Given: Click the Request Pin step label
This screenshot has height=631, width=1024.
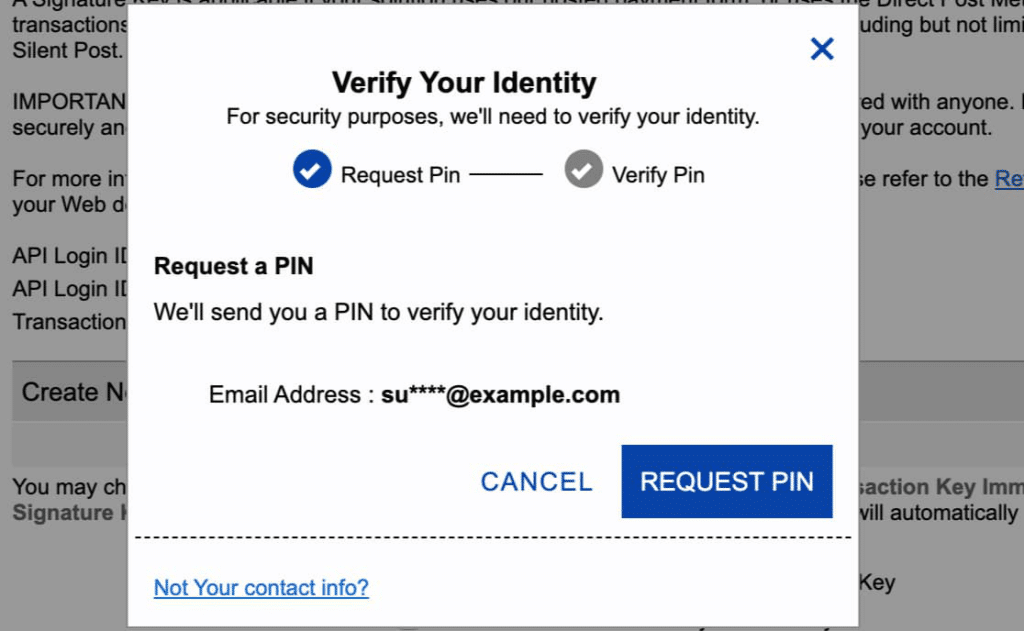Looking at the screenshot, I should tap(400, 174).
